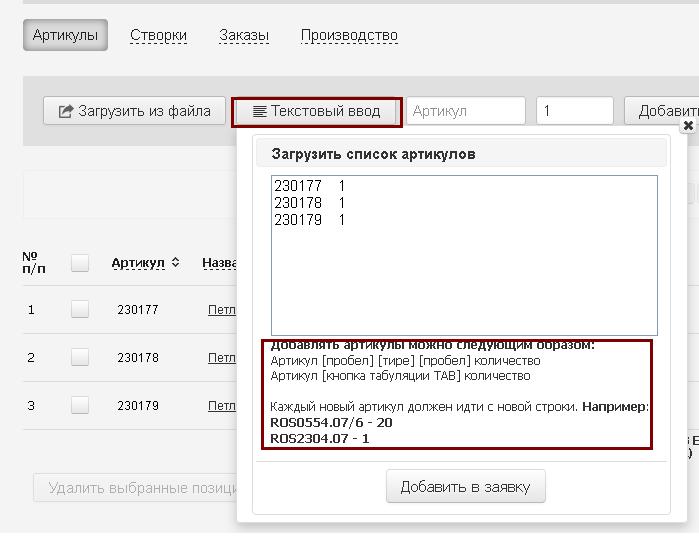Click the lines icon on Текстовый ввод
The width and height of the screenshot is (699, 536).
[259, 112]
